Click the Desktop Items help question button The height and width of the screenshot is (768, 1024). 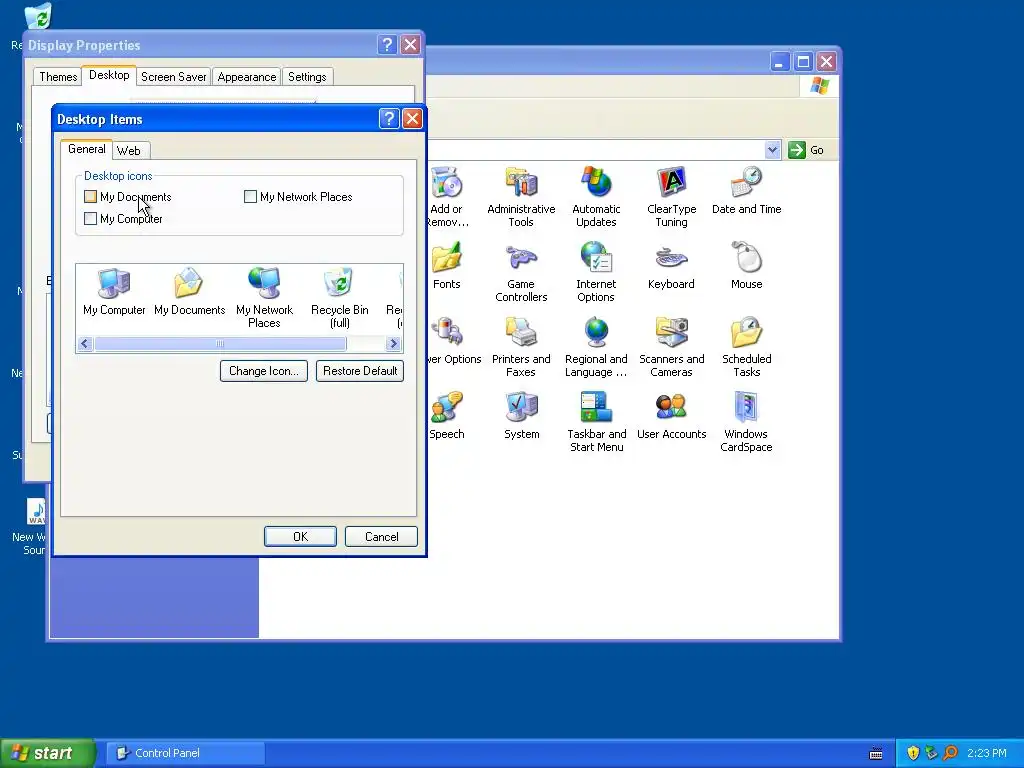(x=389, y=119)
